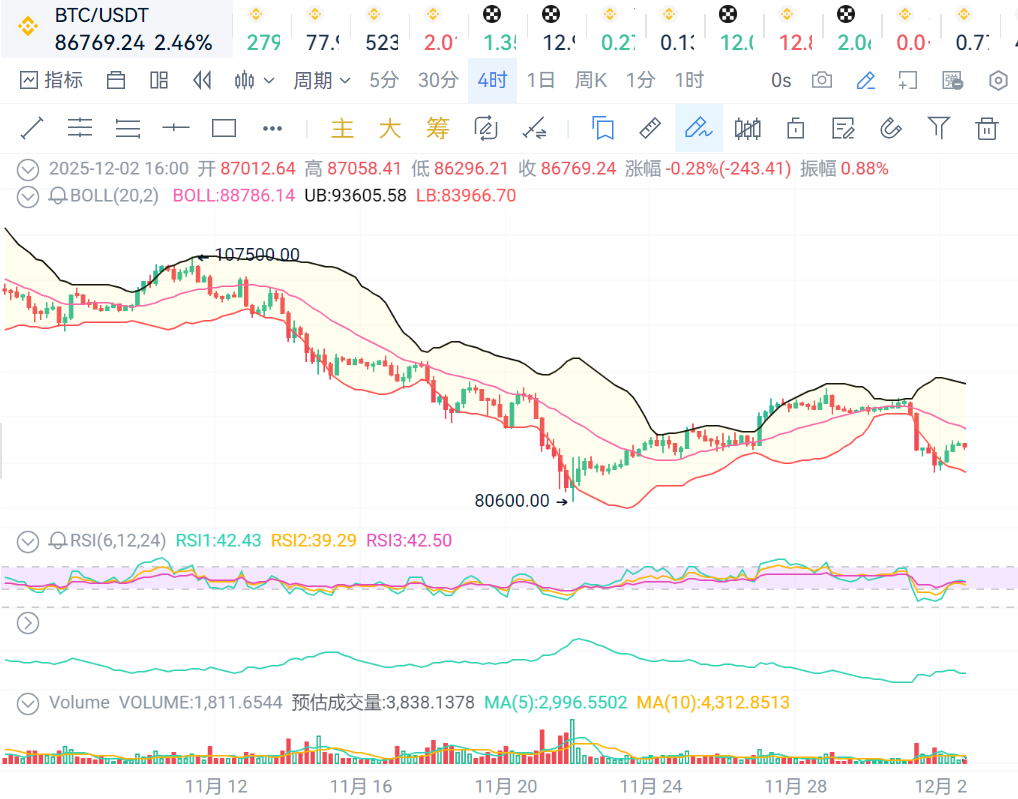Select the trend line drawing tool
Viewport: 1018px width, 799px height.
click(x=32, y=128)
